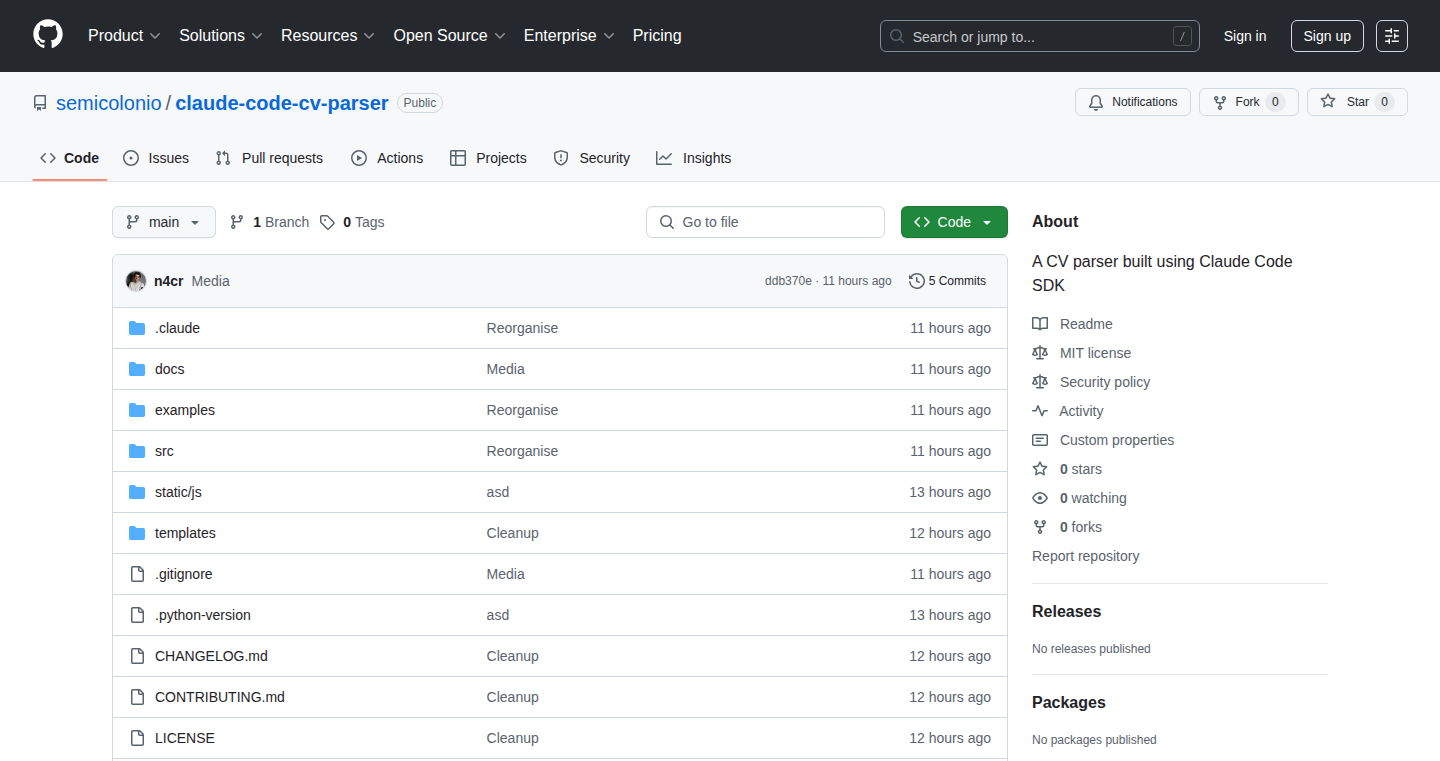Click the GitHub logo icon
The image size is (1440, 761).
click(x=48, y=35)
